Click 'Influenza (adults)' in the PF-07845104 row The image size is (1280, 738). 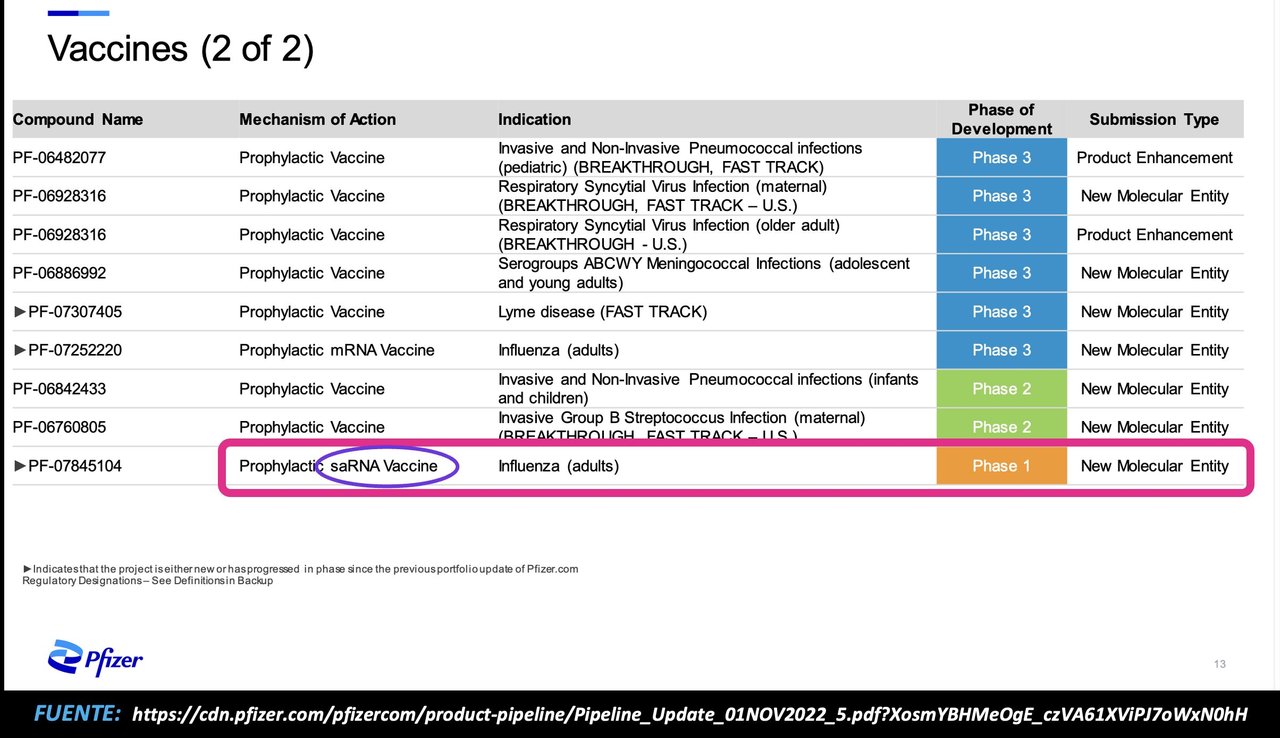[x=558, y=466]
